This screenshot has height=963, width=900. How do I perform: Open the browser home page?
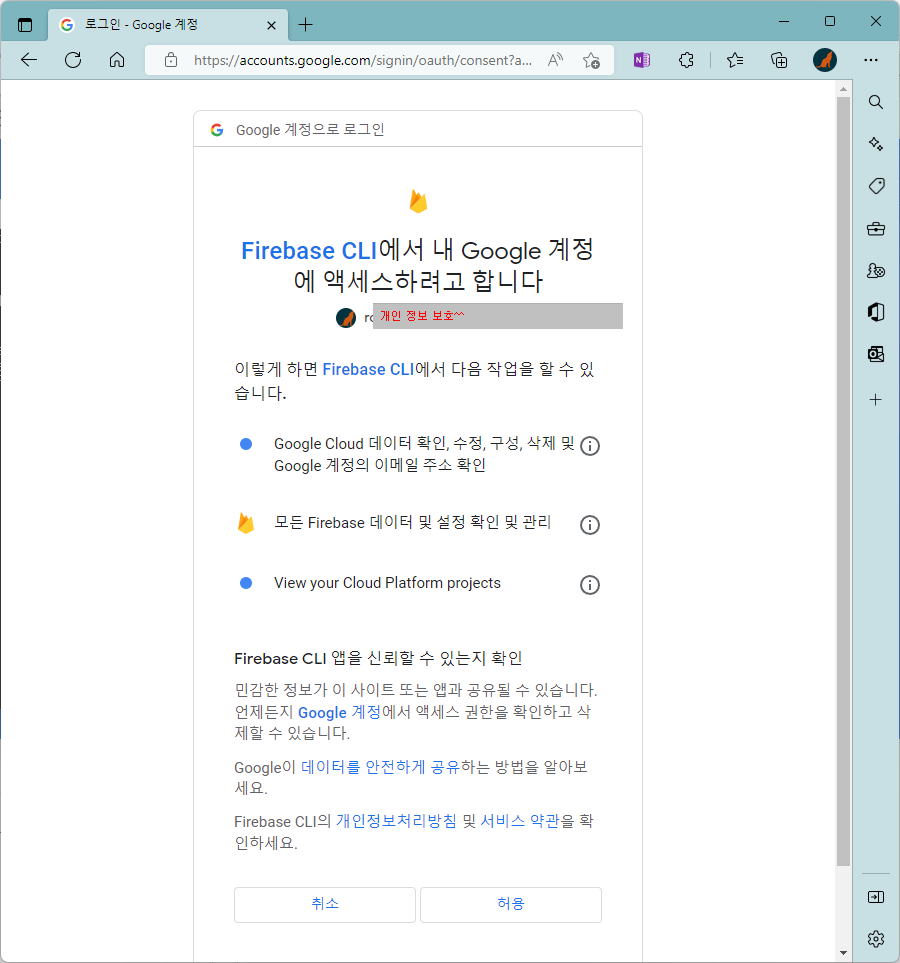117,60
